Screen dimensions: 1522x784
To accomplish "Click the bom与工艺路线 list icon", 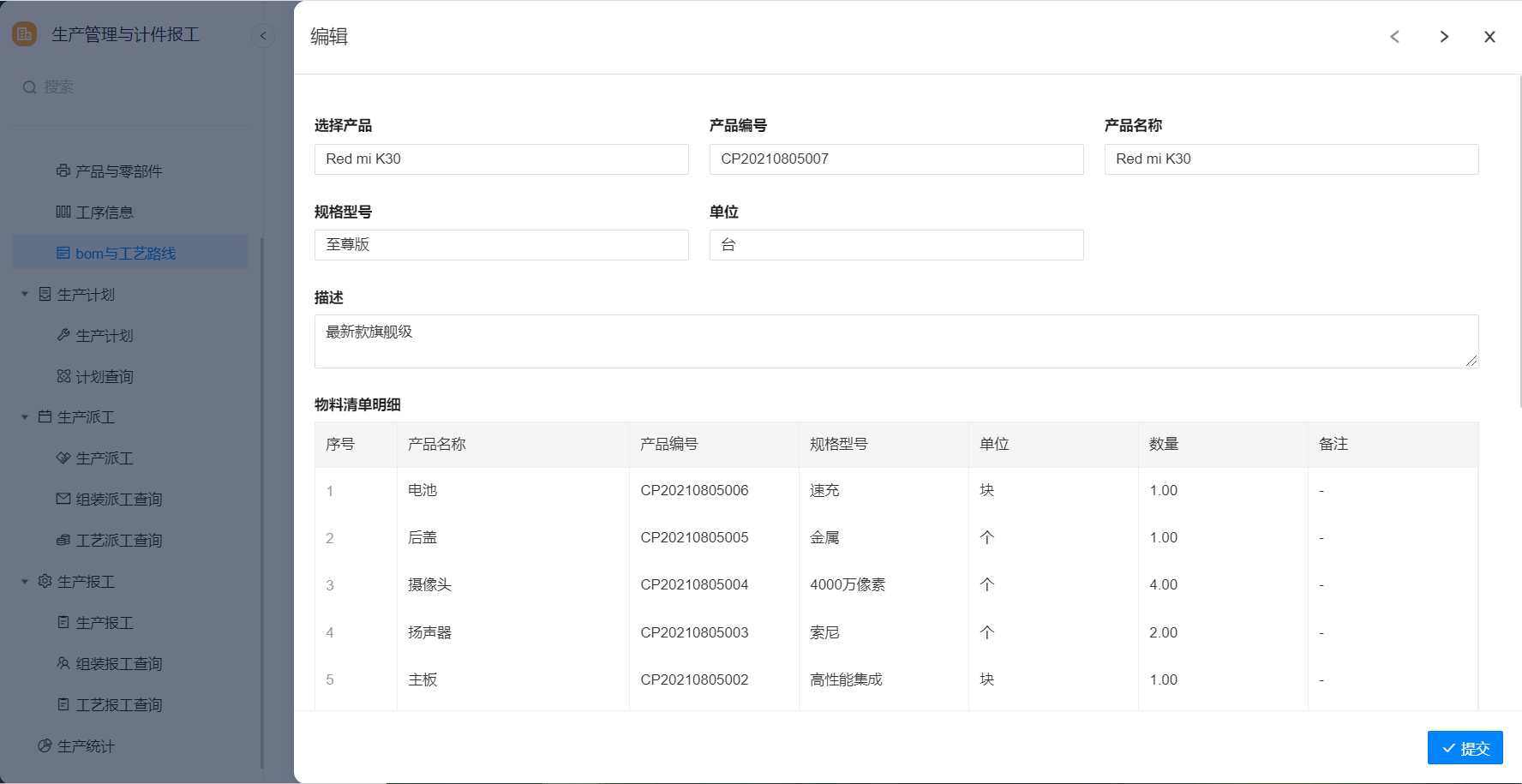I will coord(63,253).
